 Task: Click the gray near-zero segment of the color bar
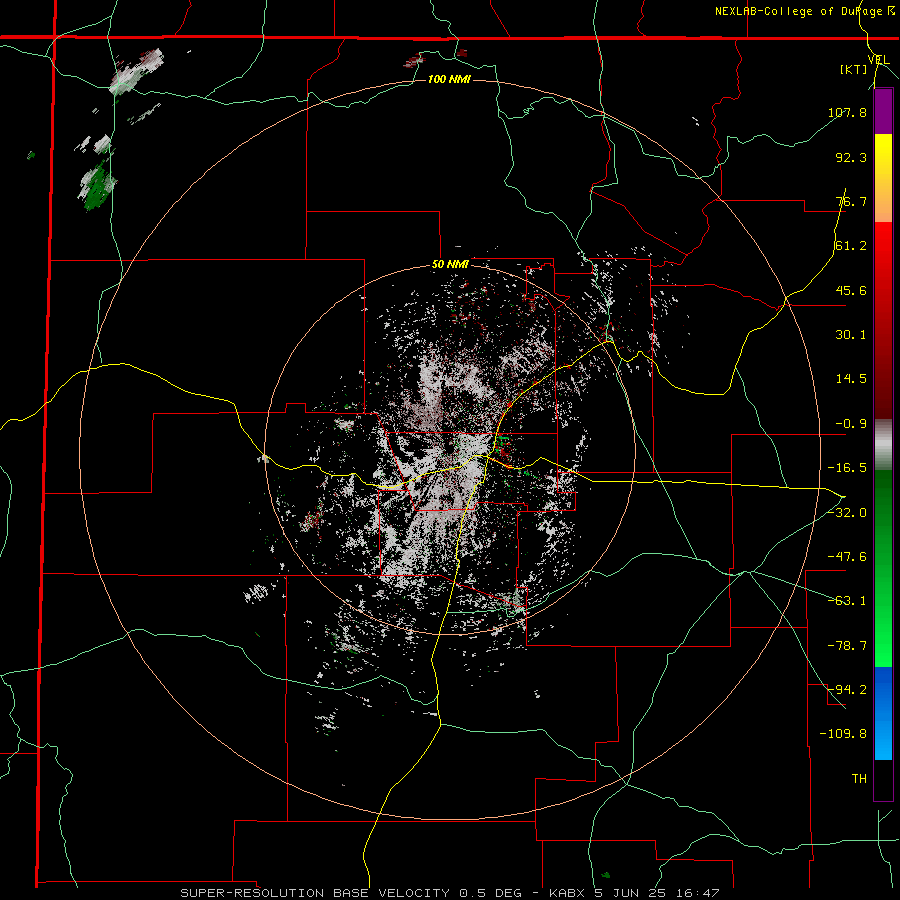[883, 445]
